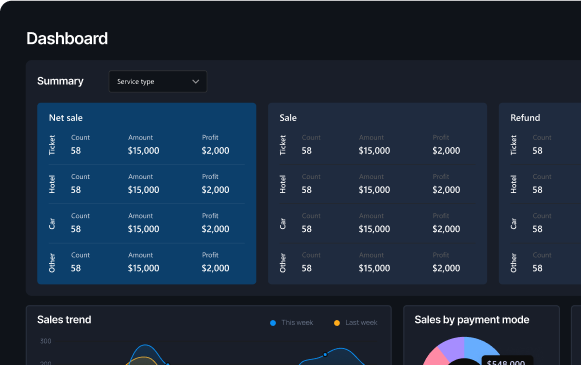Screen dimensions: 581x365
Task: Click Hotel row label in Refund card
Action: tap(514, 184)
